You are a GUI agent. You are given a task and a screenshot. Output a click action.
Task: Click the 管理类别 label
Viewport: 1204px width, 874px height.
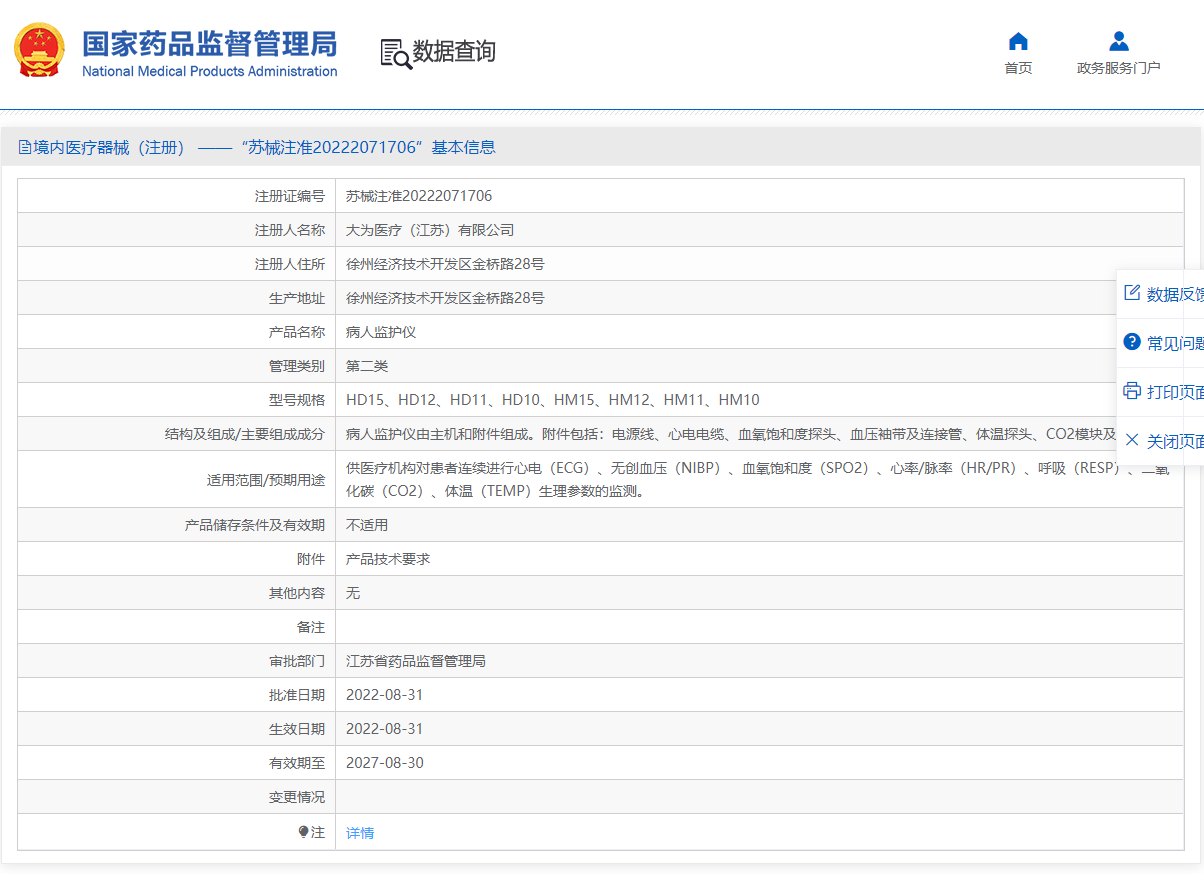(x=297, y=366)
